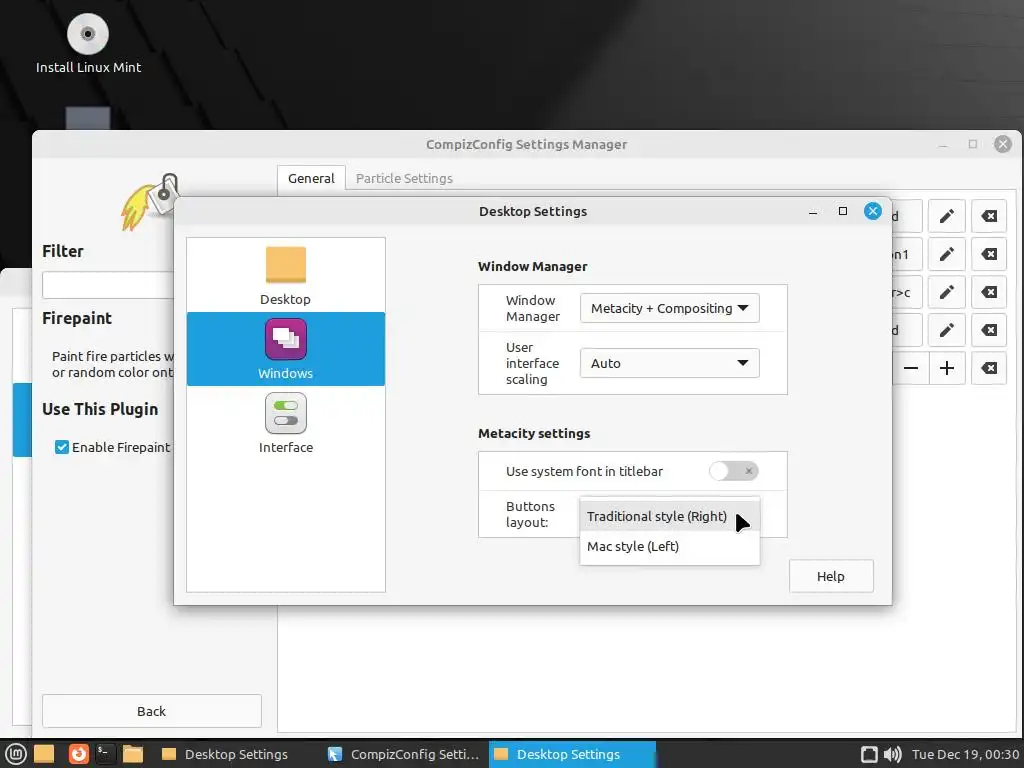Image resolution: width=1024 pixels, height=768 pixels.
Task: Click the edit pencil in the n1 row
Action: pos(946,254)
